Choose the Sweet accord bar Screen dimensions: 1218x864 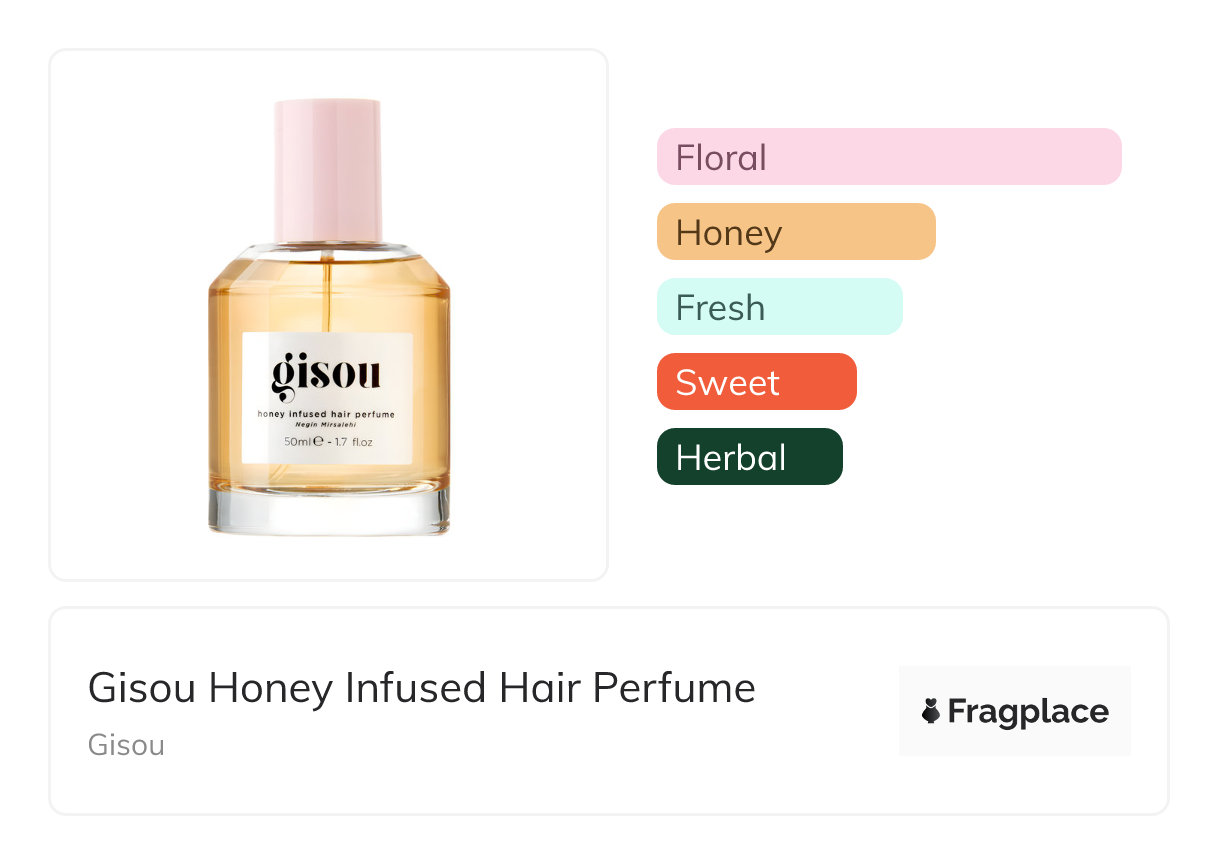(x=756, y=382)
